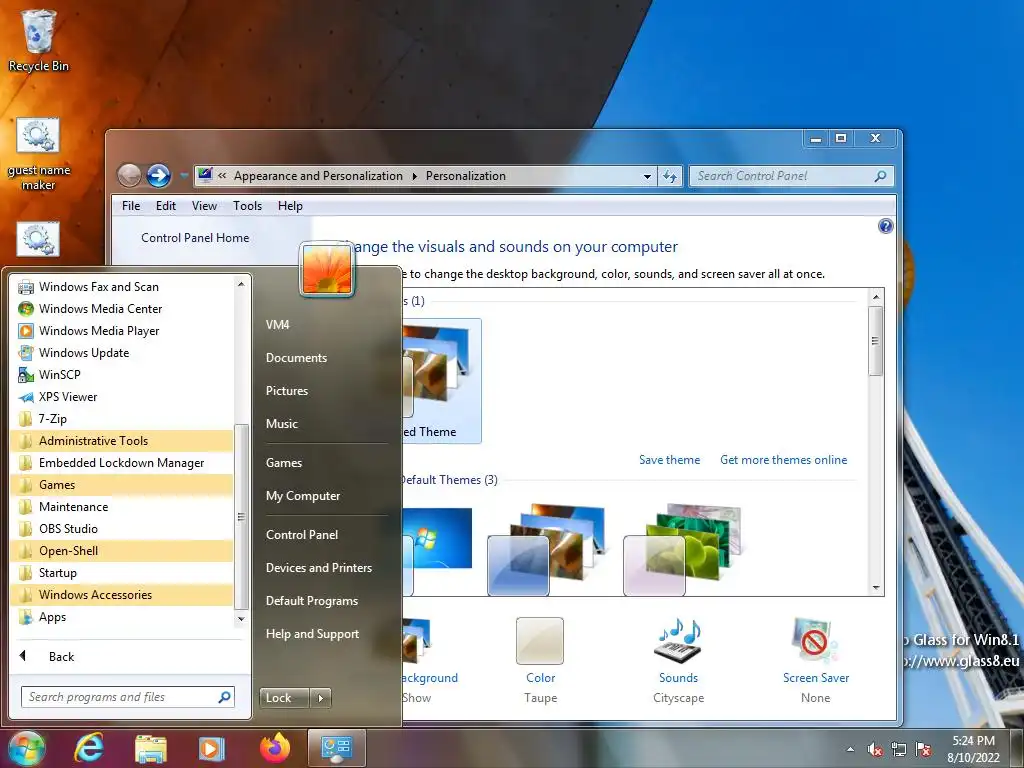Open XPS Viewer from programs list
Screen dimensions: 1024x768
(x=122, y=397)
